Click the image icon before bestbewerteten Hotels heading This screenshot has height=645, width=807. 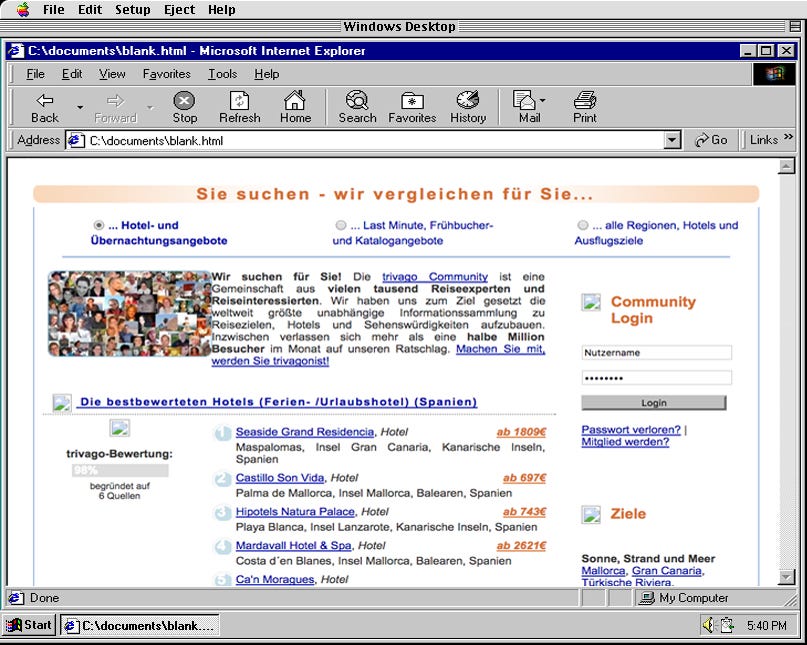click(62, 403)
